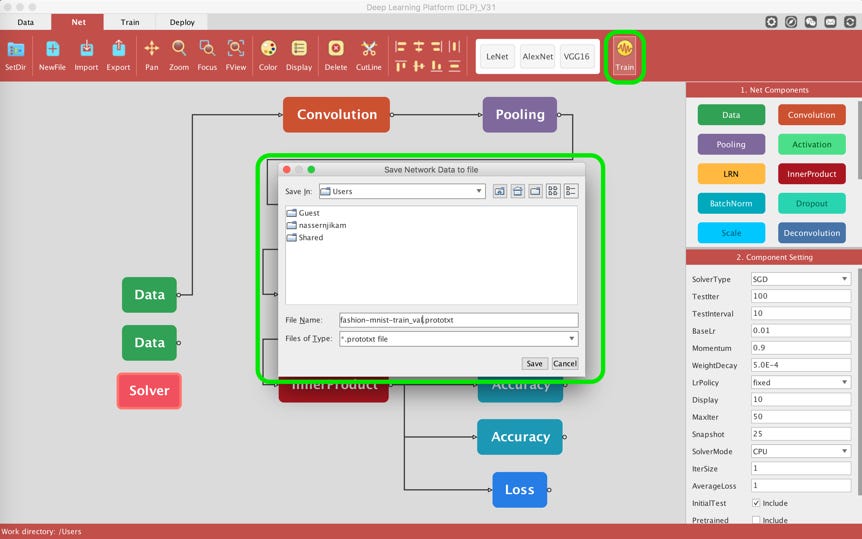Distribute nodes horizontally

click(x=455, y=47)
